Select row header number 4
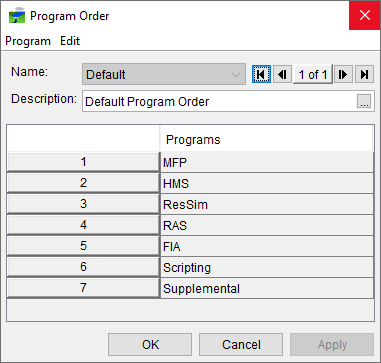The width and height of the screenshot is (381, 363). [83, 225]
